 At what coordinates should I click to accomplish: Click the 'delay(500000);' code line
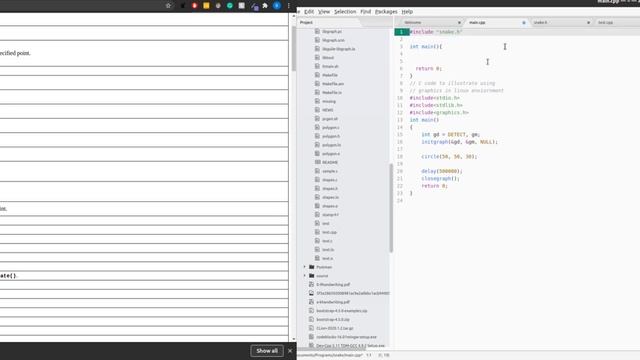coord(442,171)
